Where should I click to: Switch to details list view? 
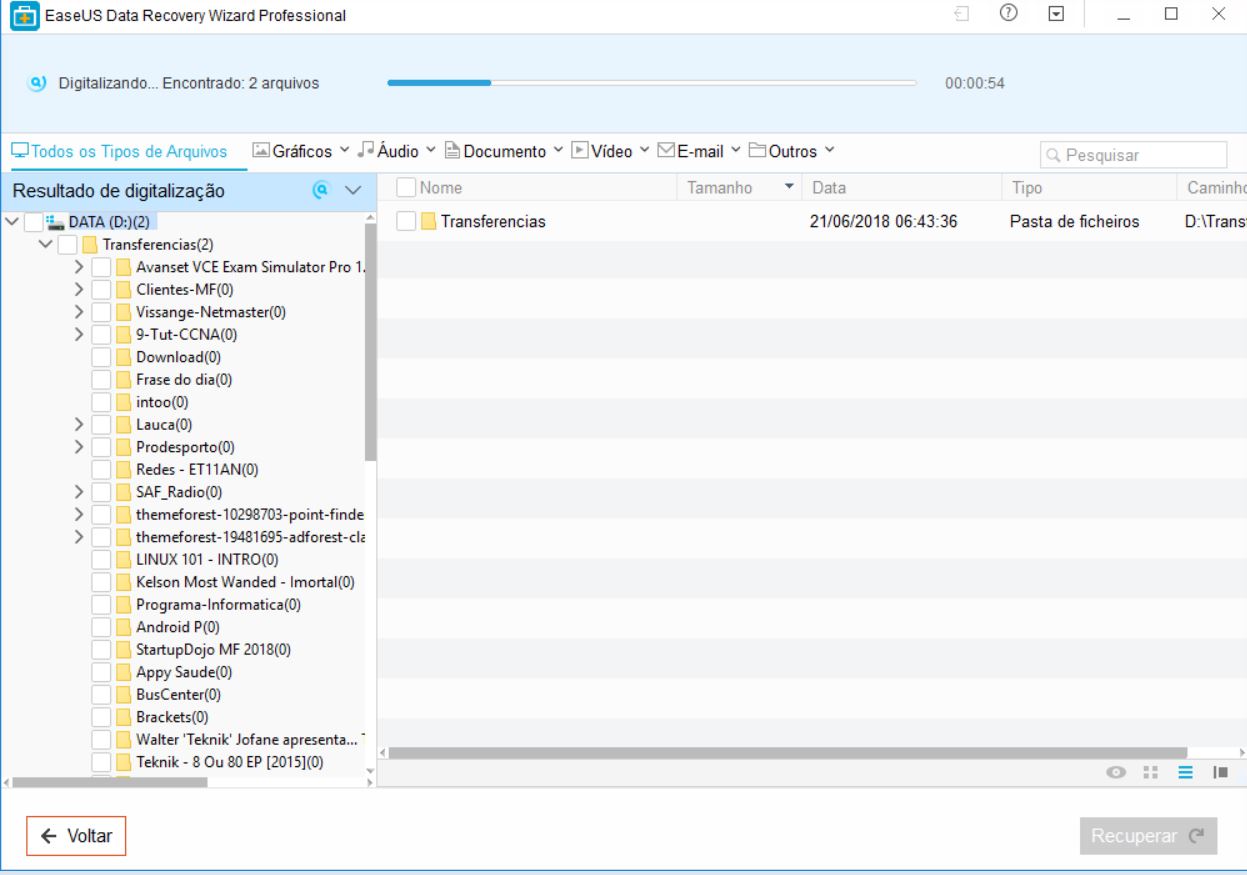pos(1184,772)
